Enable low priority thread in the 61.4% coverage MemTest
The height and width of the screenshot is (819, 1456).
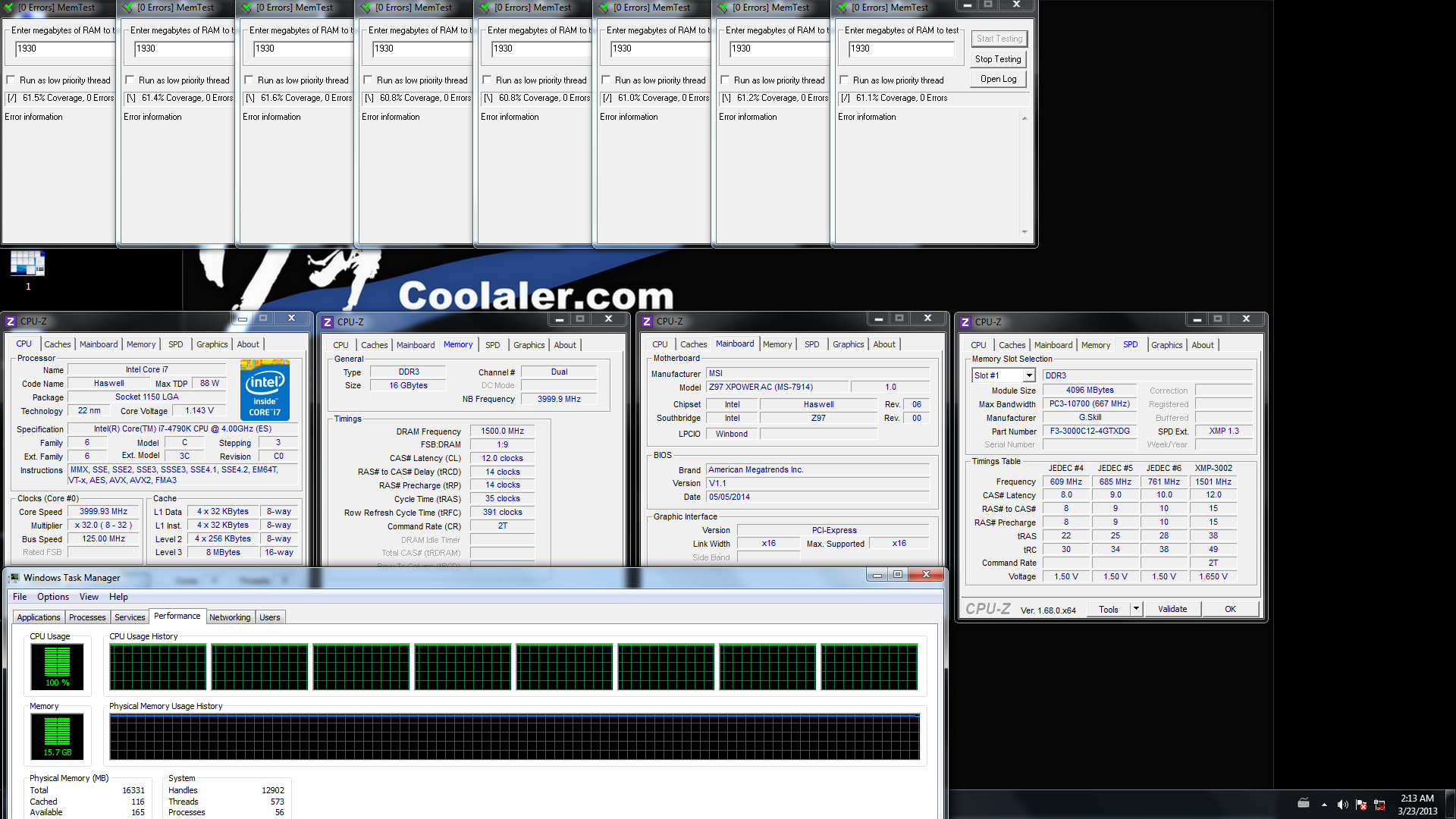click(130, 80)
